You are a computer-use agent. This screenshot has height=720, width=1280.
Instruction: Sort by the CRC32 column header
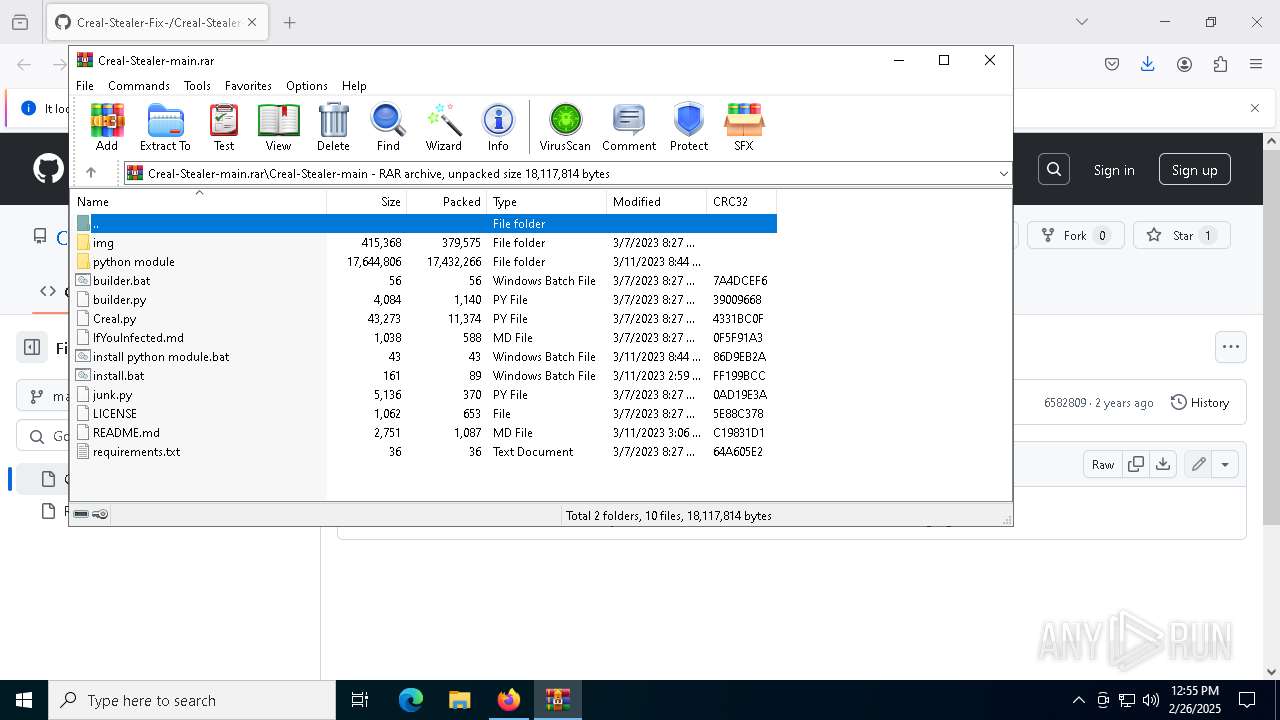pos(742,202)
